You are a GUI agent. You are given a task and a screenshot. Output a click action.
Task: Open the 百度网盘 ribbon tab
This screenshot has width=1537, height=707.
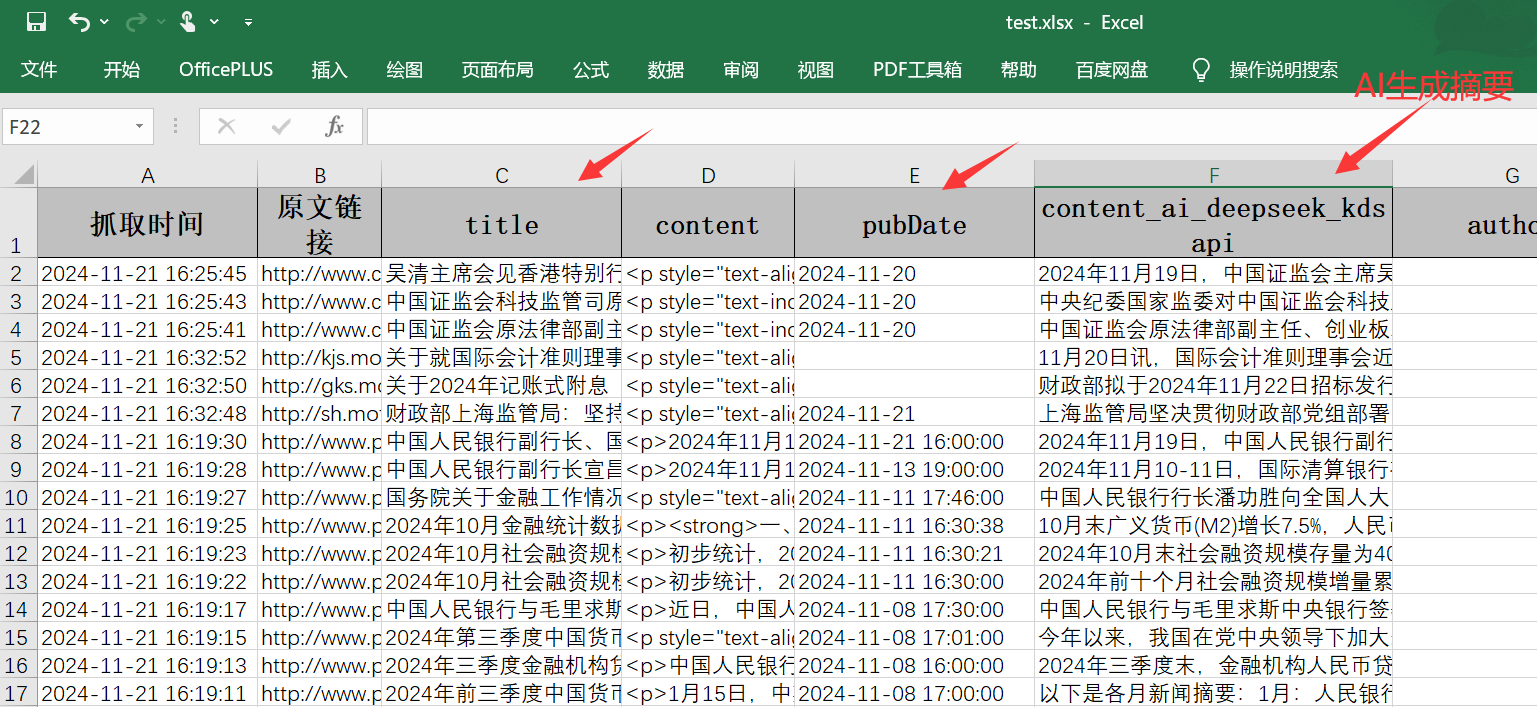point(1112,70)
